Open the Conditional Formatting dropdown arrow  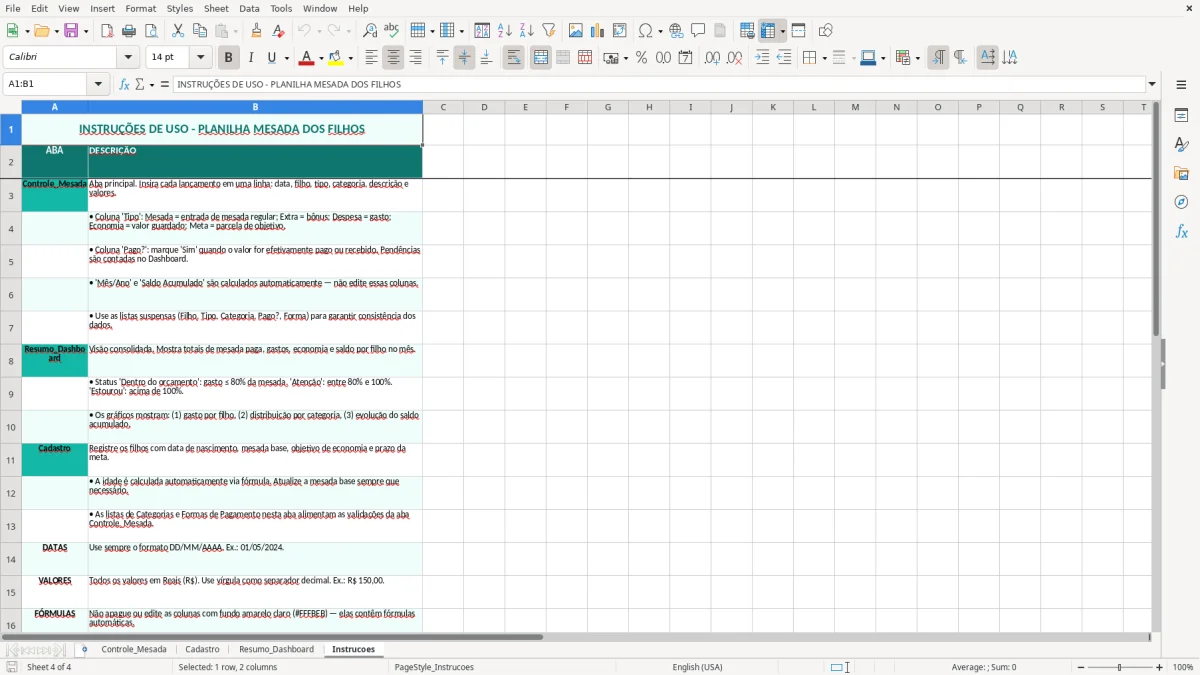tap(917, 58)
